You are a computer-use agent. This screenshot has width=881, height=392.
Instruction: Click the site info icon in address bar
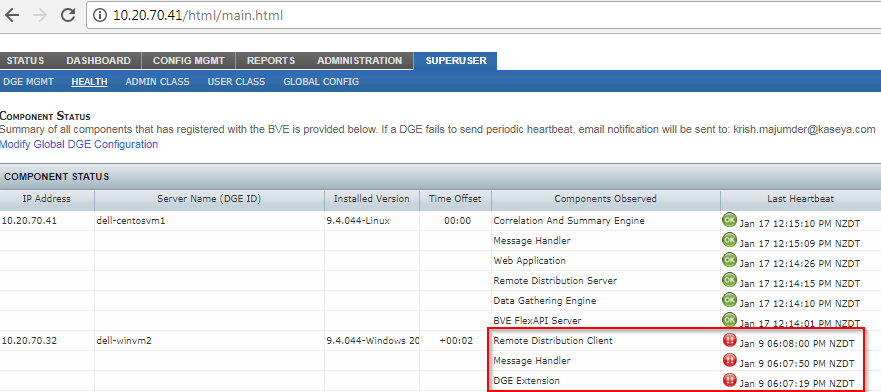click(100, 16)
